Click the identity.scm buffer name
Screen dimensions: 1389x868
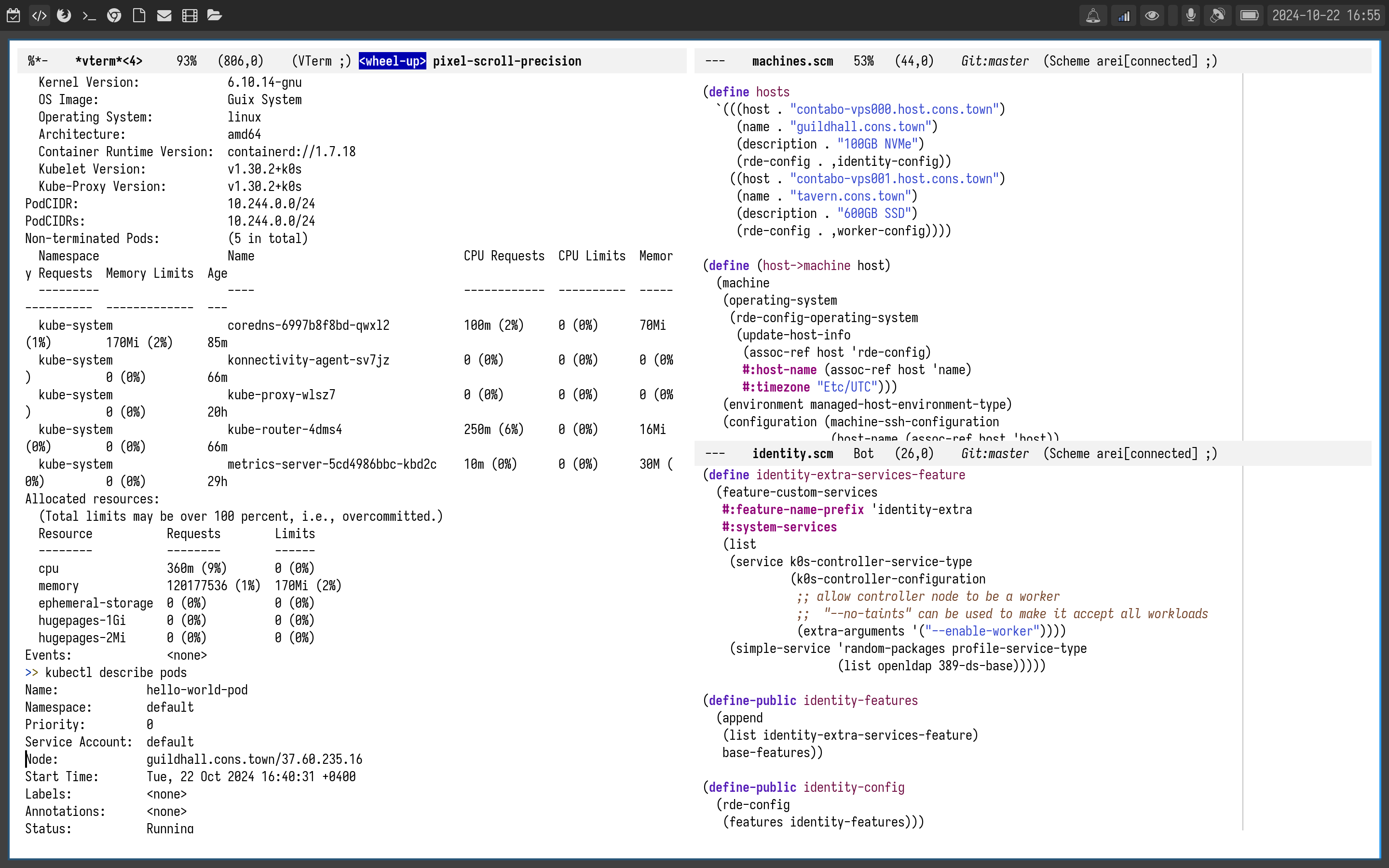click(792, 453)
